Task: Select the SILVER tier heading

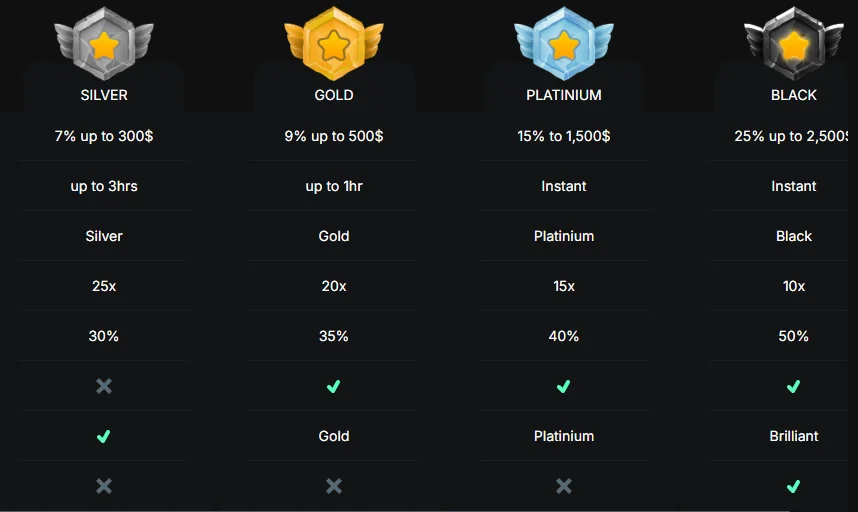Action: tap(104, 95)
